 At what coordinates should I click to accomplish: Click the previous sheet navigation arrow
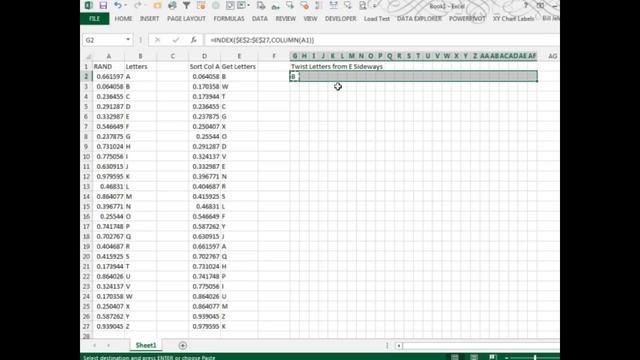click(x=94, y=346)
